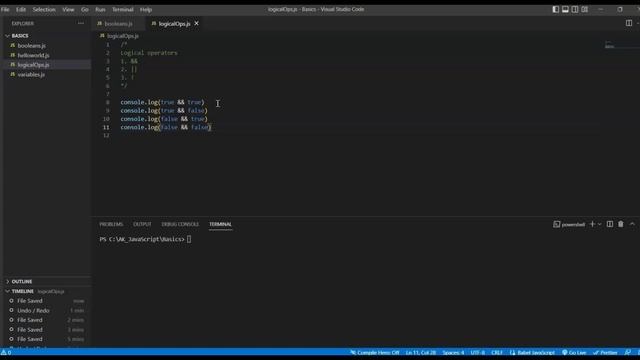Screen dimensions: 640x360
Task: Select the latest File Saved timeline entry
Action: pyautogui.click(x=47, y=301)
